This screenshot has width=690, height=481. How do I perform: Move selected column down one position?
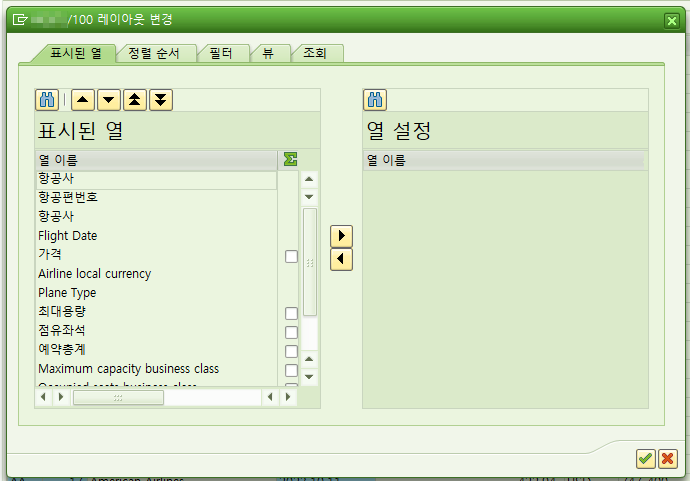click(109, 100)
